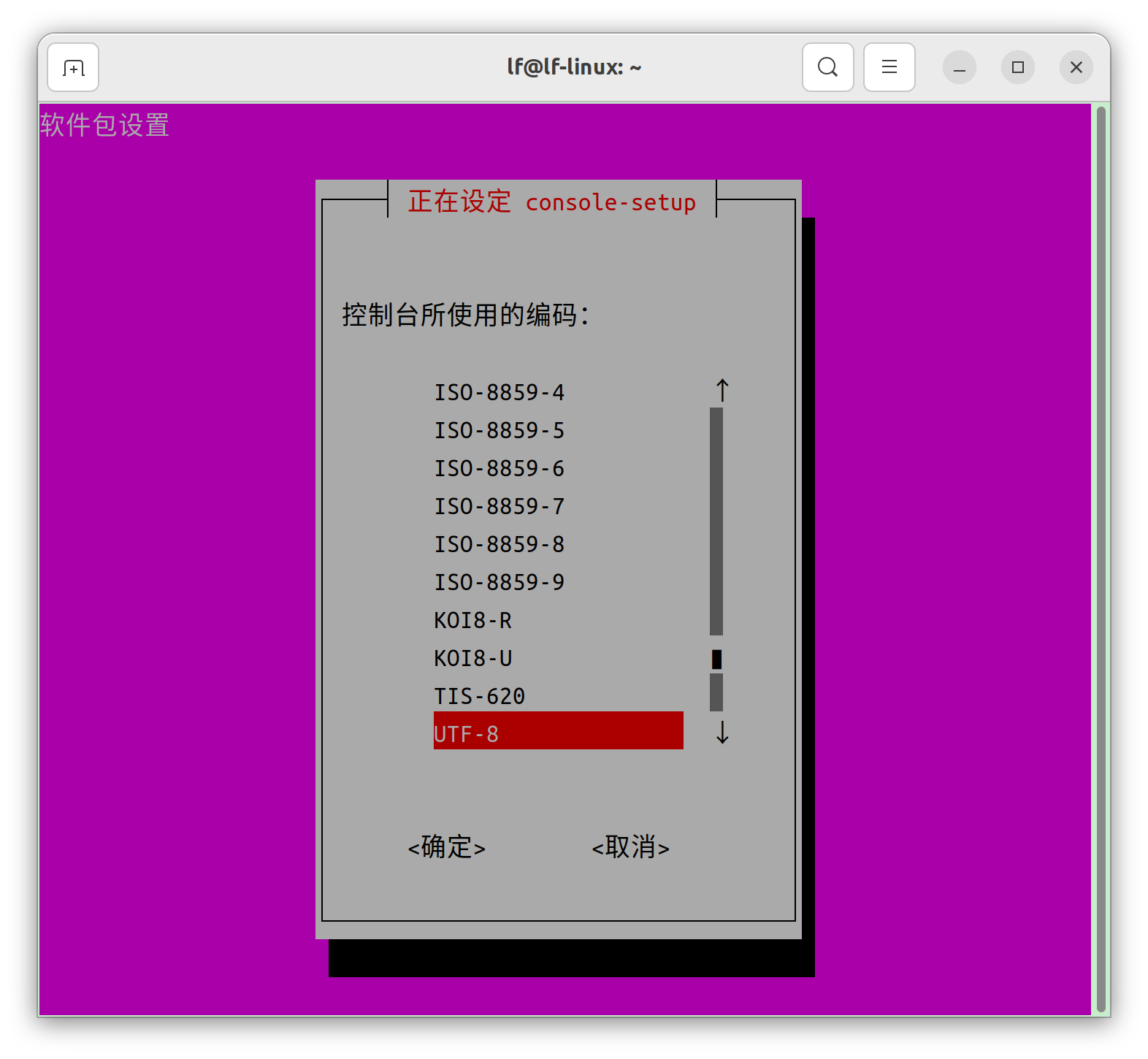1148x1059 pixels.
Task: Open the hamburger menu
Action: point(889,67)
